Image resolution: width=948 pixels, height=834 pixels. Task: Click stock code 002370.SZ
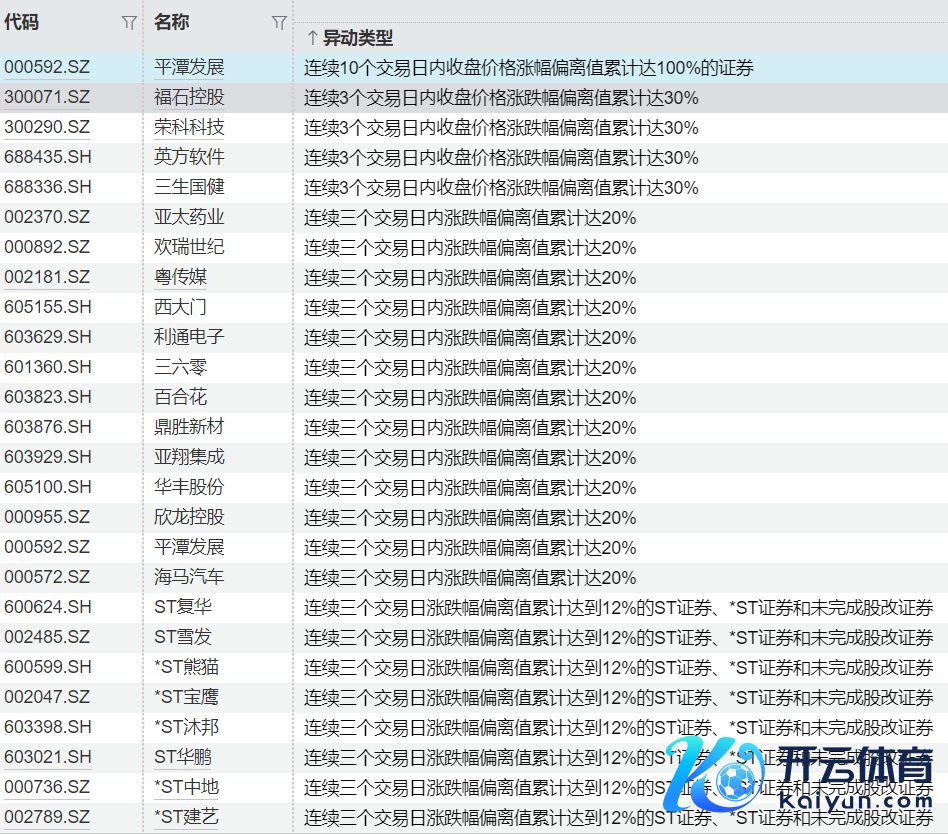pos(47,218)
